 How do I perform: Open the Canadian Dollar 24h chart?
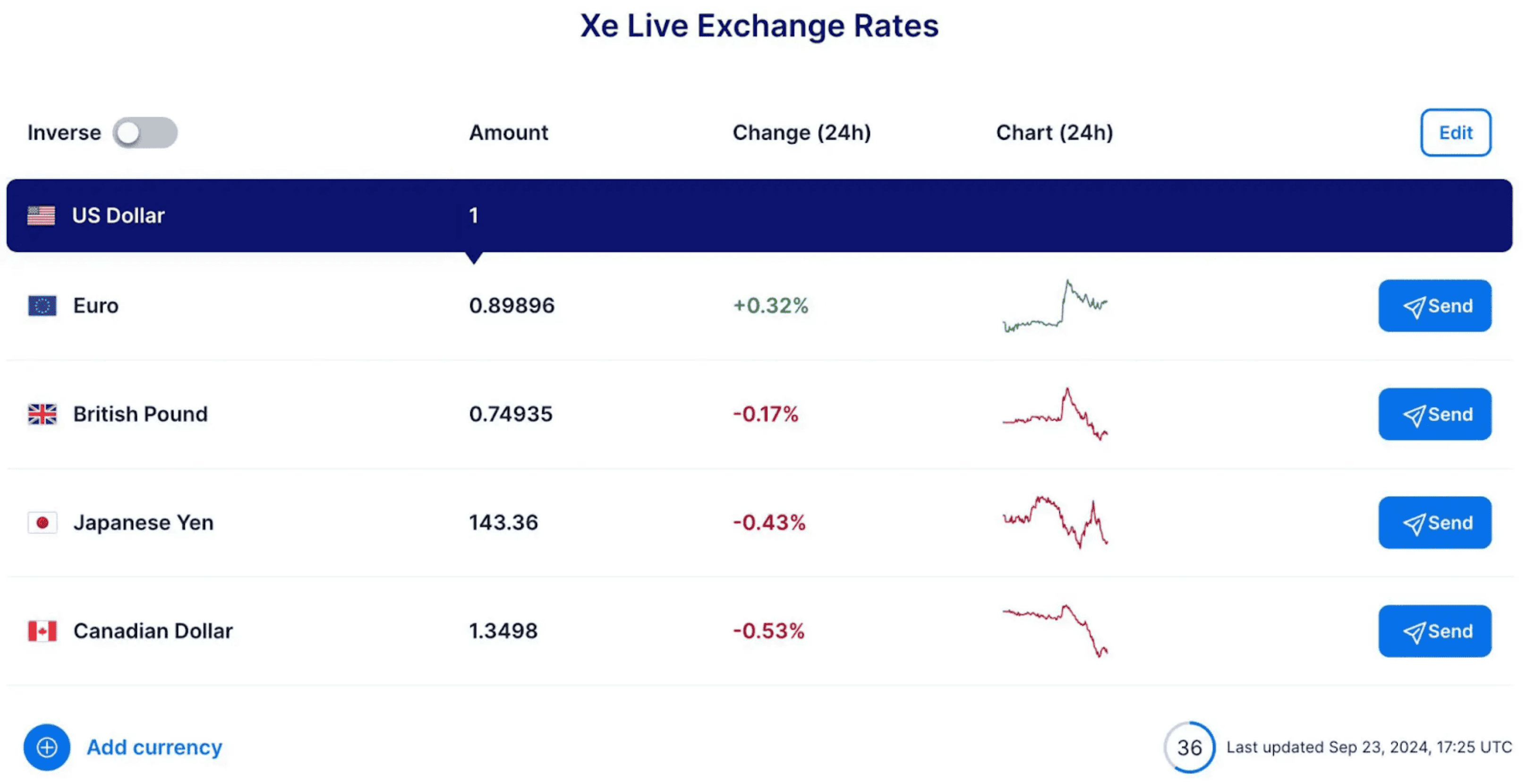pyautogui.click(x=1055, y=631)
